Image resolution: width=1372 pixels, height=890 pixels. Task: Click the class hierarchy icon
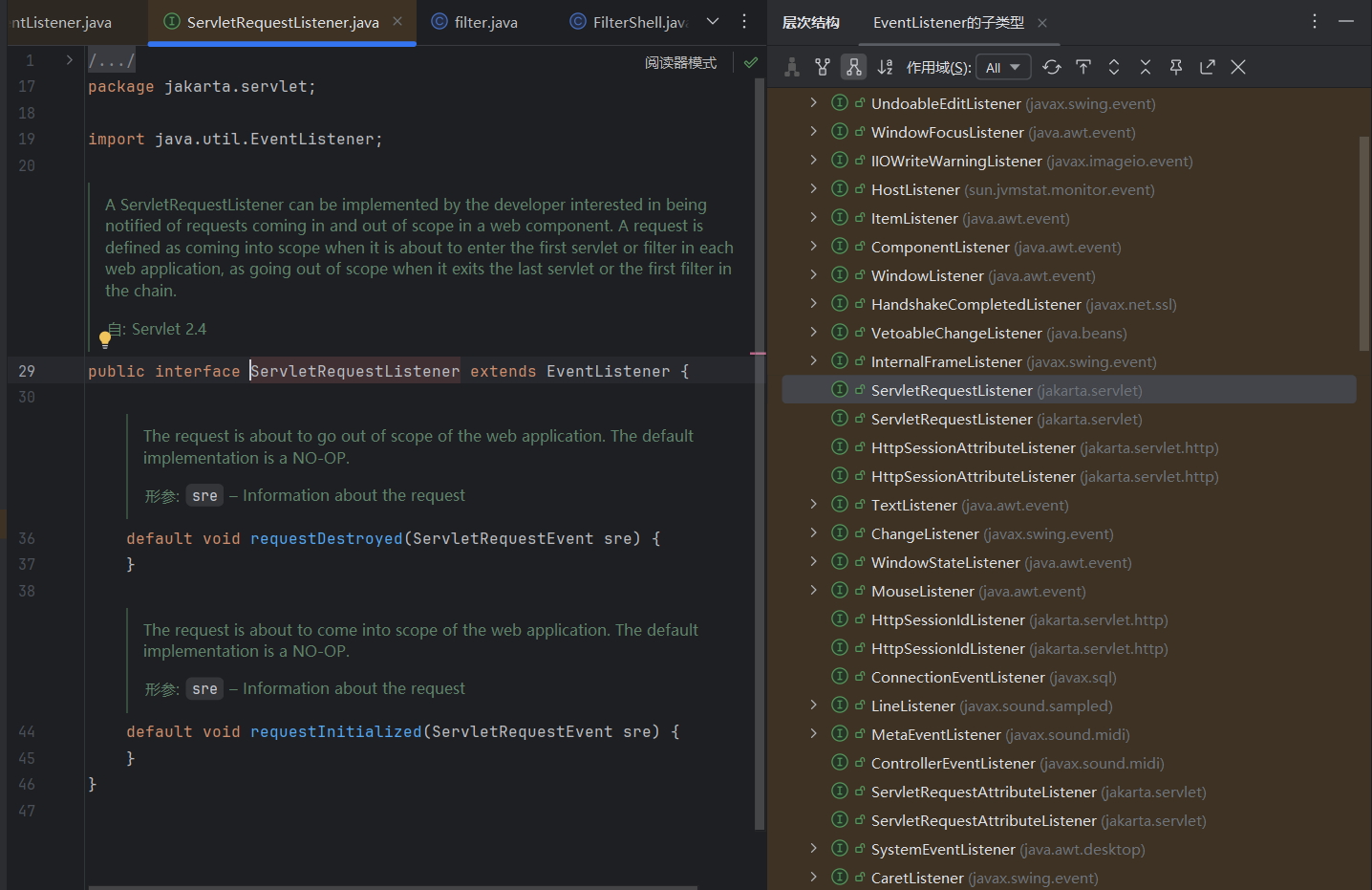[x=791, y=67]
